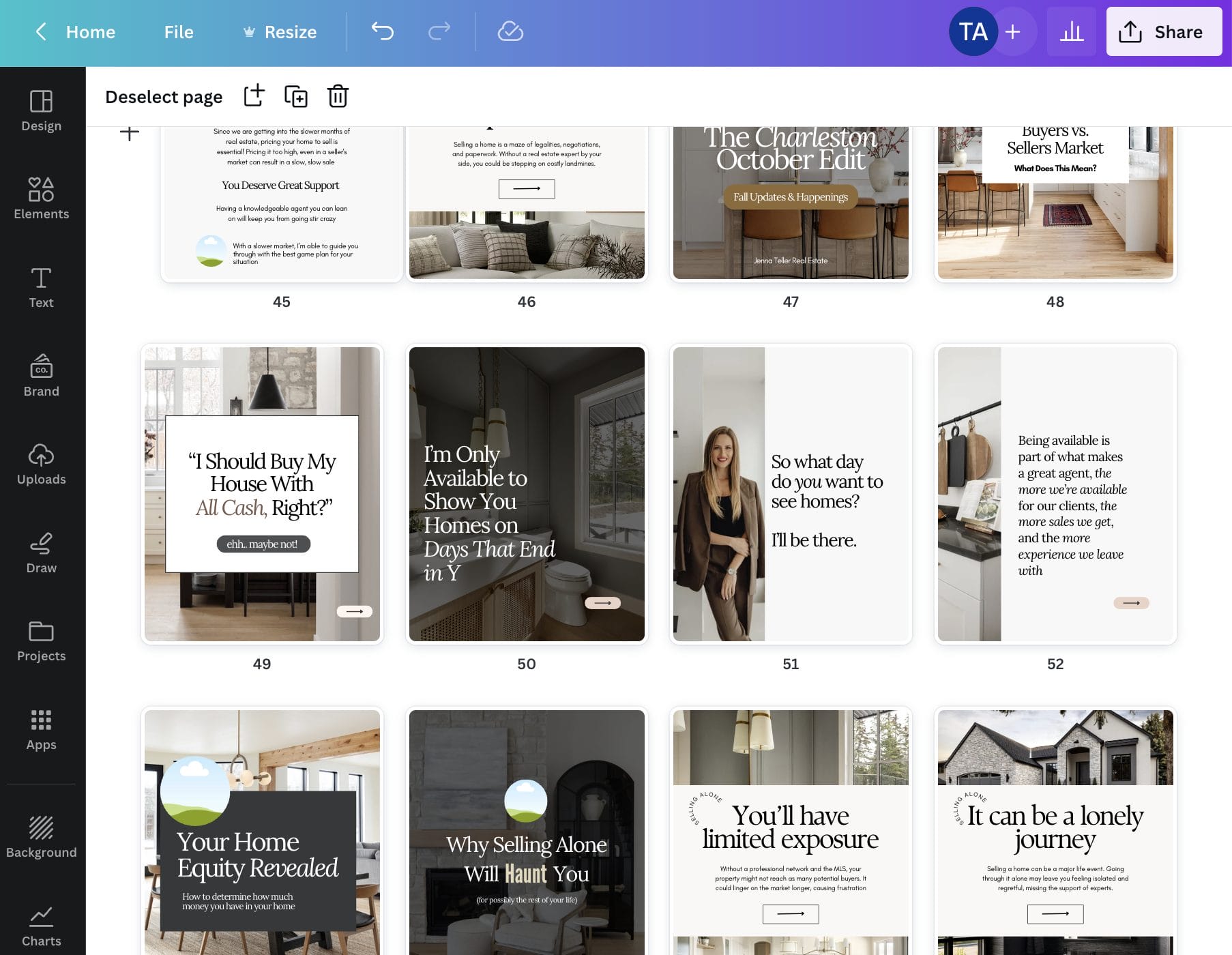The height and width of the screenshot is (955, 1232).
Task: Open the Elements panel
Action: pos(42,199)
